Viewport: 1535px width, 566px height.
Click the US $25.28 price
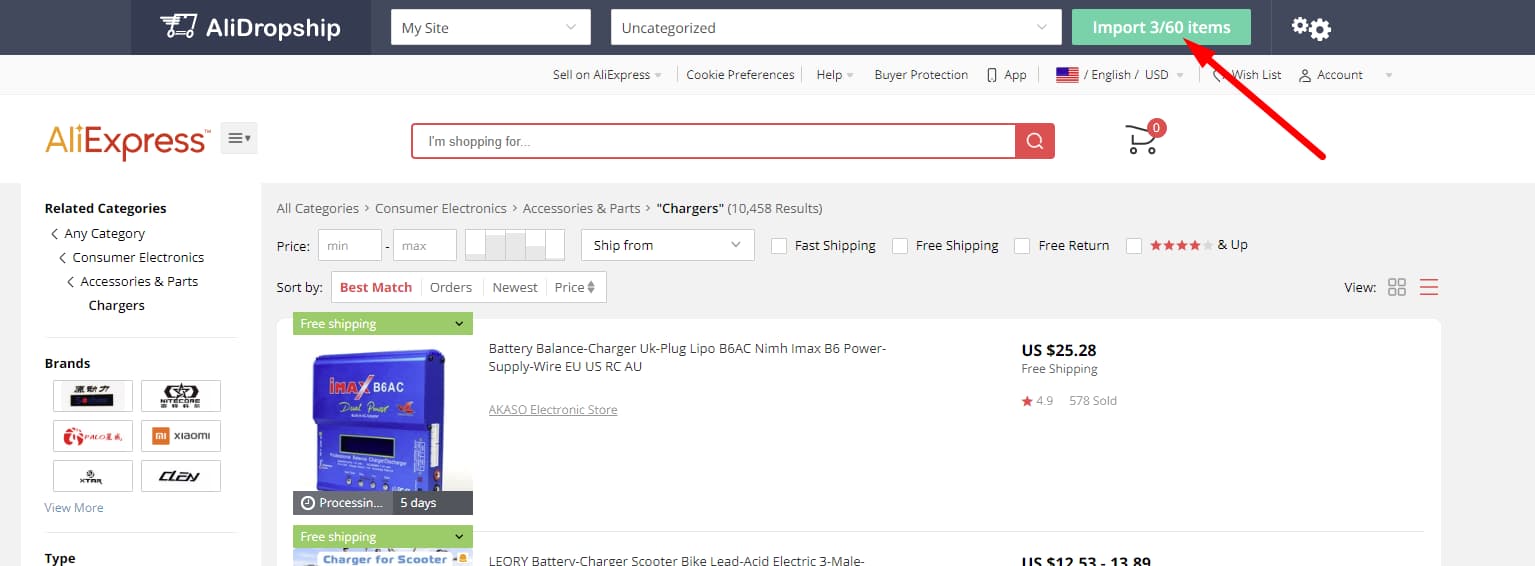tap(1059, 350)
